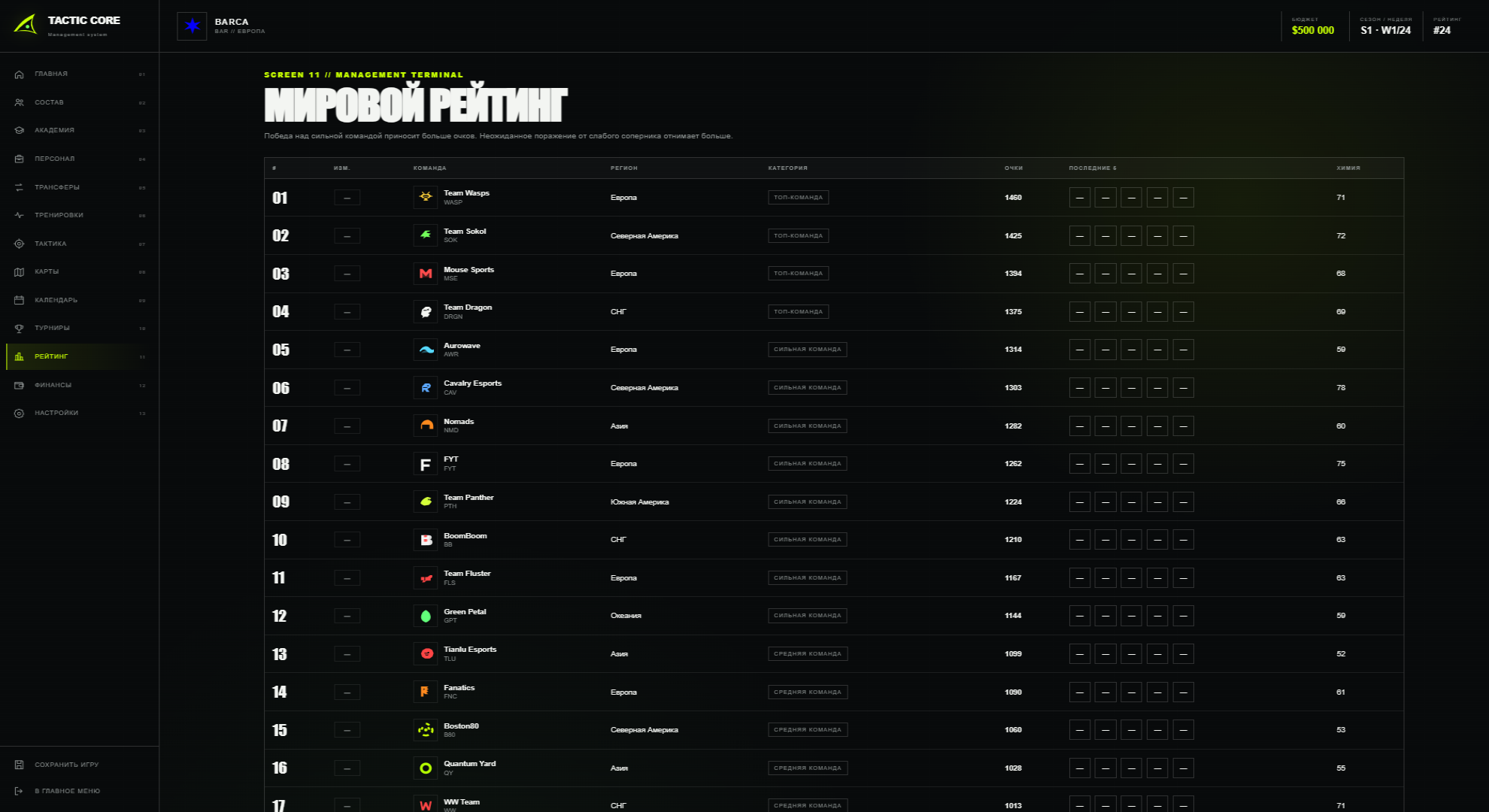This screenshot has height=812, width=1489.
Task: Click Сильная команда badge for Aurowave
Action: pos(807,350)
